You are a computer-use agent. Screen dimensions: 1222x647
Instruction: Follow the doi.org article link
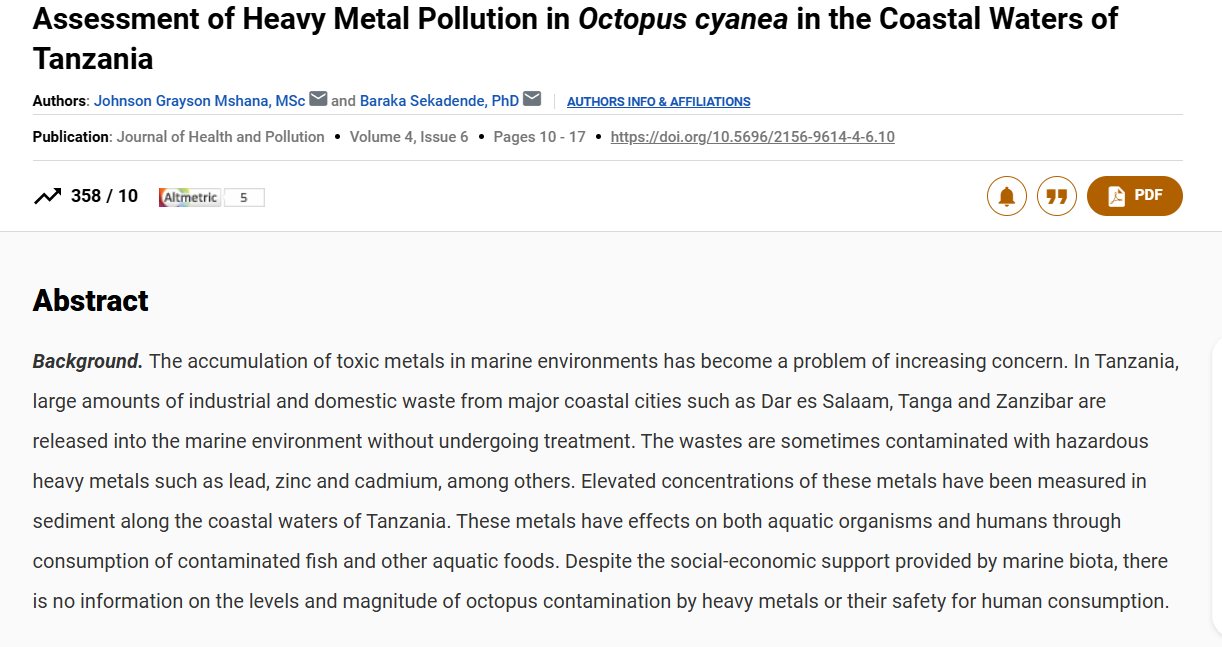752,137
